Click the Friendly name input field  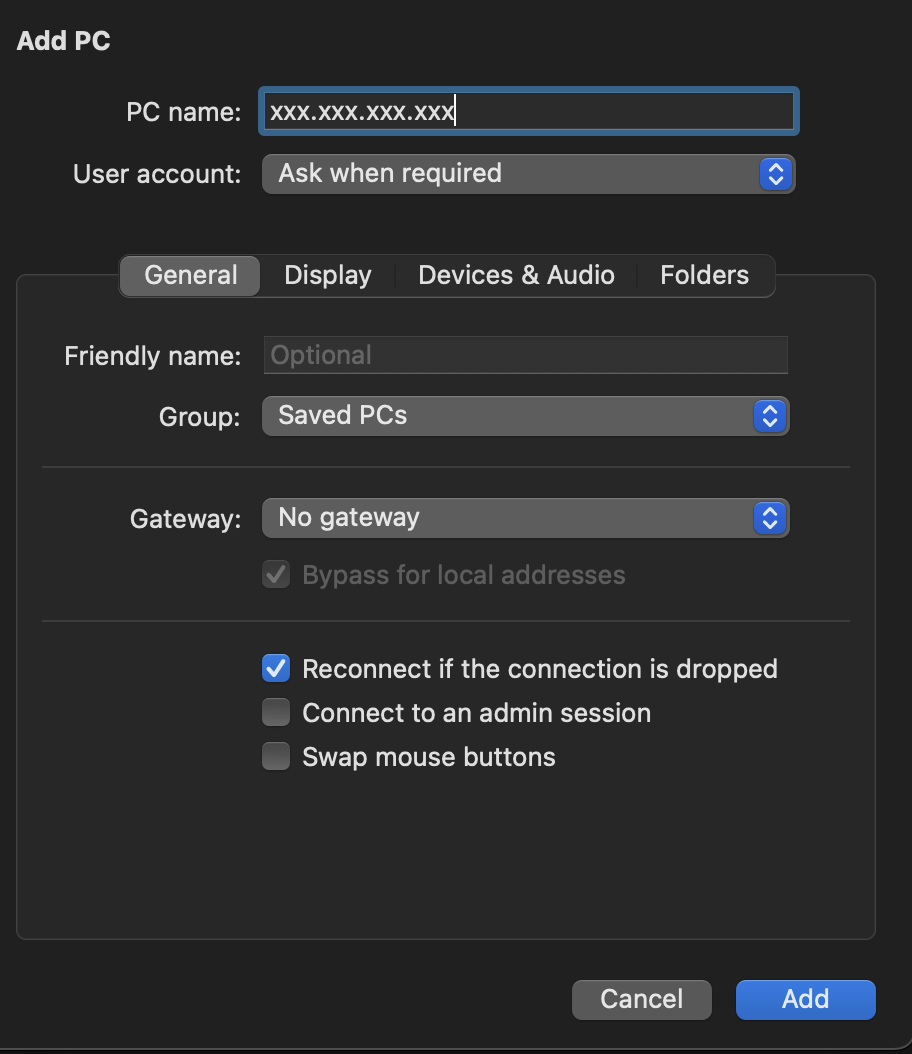point(526,356)
